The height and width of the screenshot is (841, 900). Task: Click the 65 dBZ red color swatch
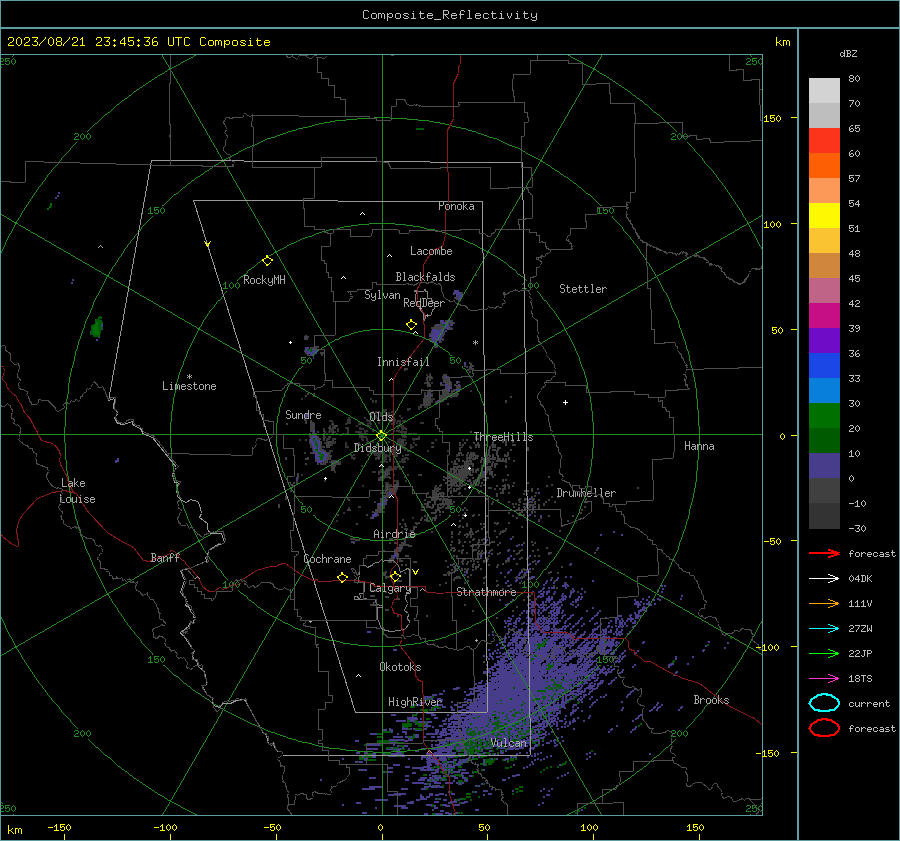click(824, 140)
